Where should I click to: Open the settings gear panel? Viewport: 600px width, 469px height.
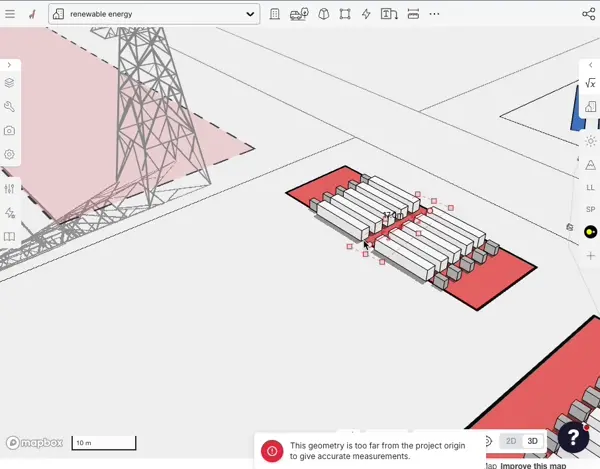point(10,155)
